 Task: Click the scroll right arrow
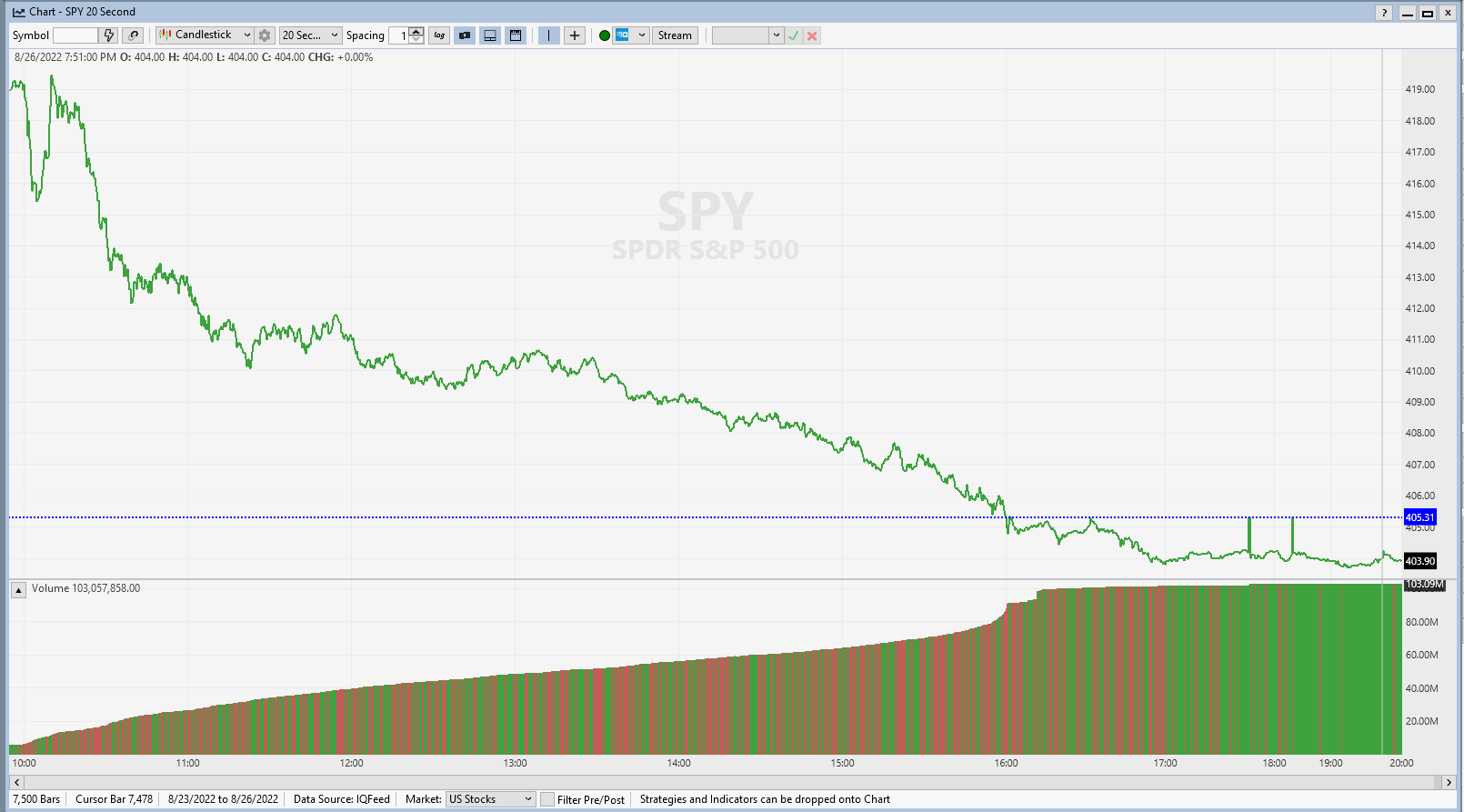point(1449,782)
